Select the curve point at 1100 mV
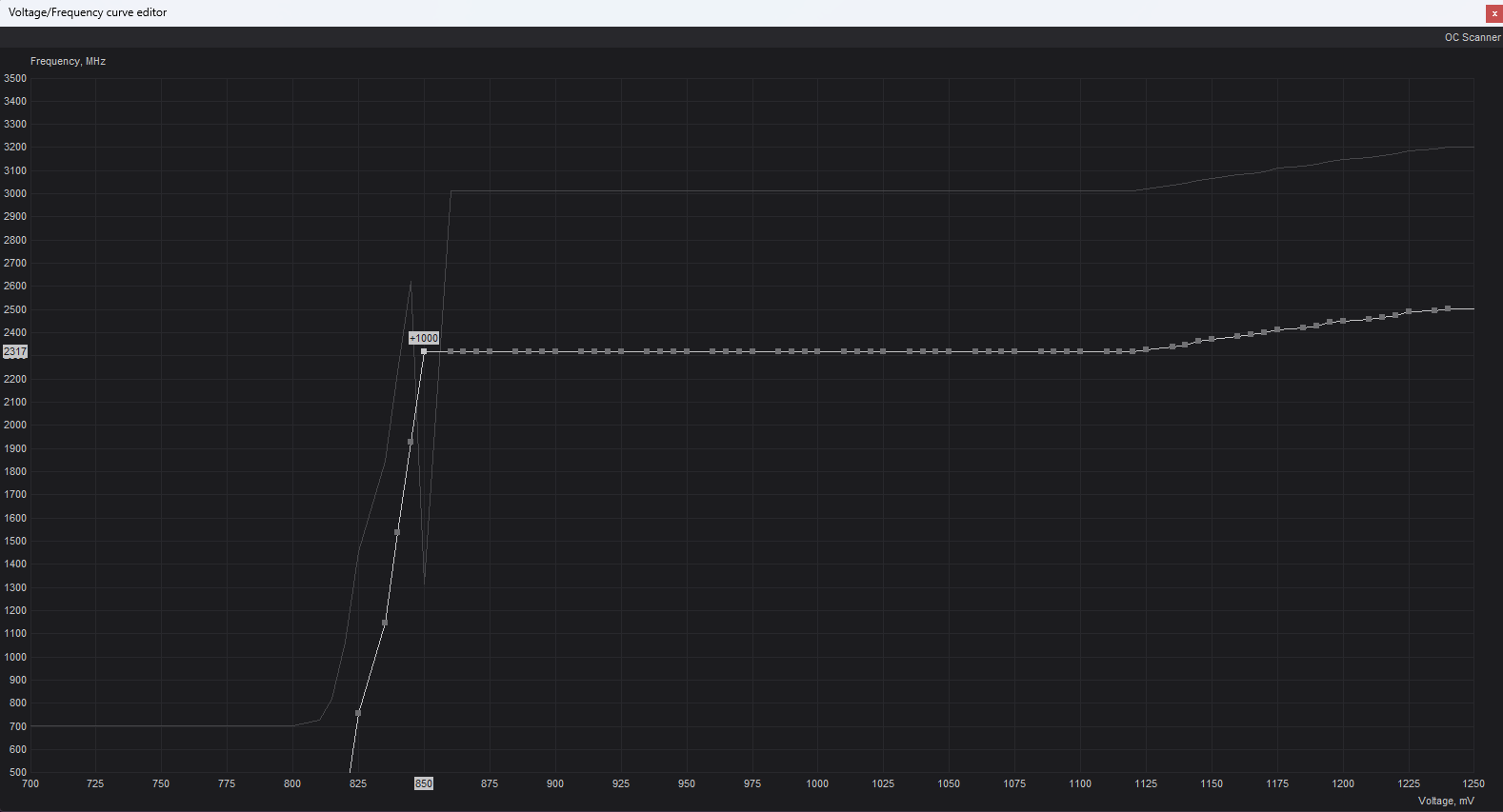The width and height of the screenshot is (1503, 812). point(1080,351)
